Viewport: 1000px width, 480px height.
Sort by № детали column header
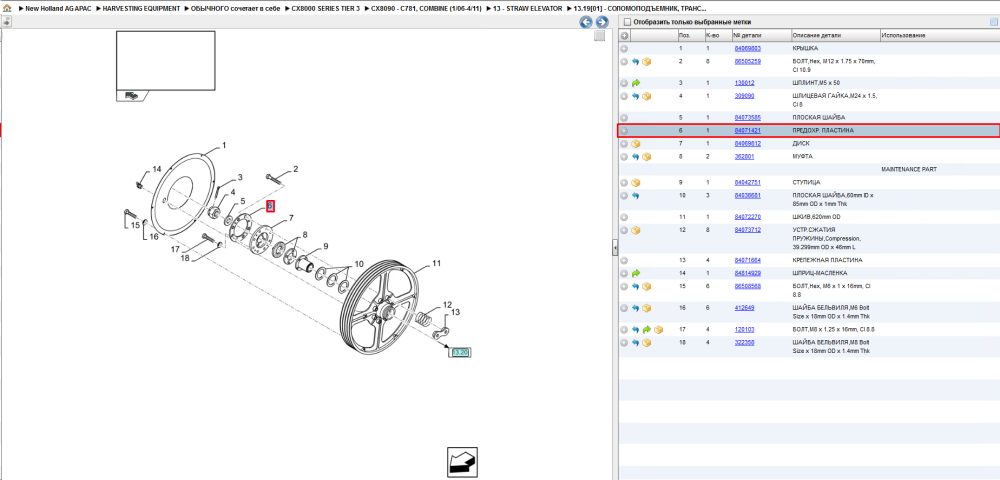pos(761,36)
